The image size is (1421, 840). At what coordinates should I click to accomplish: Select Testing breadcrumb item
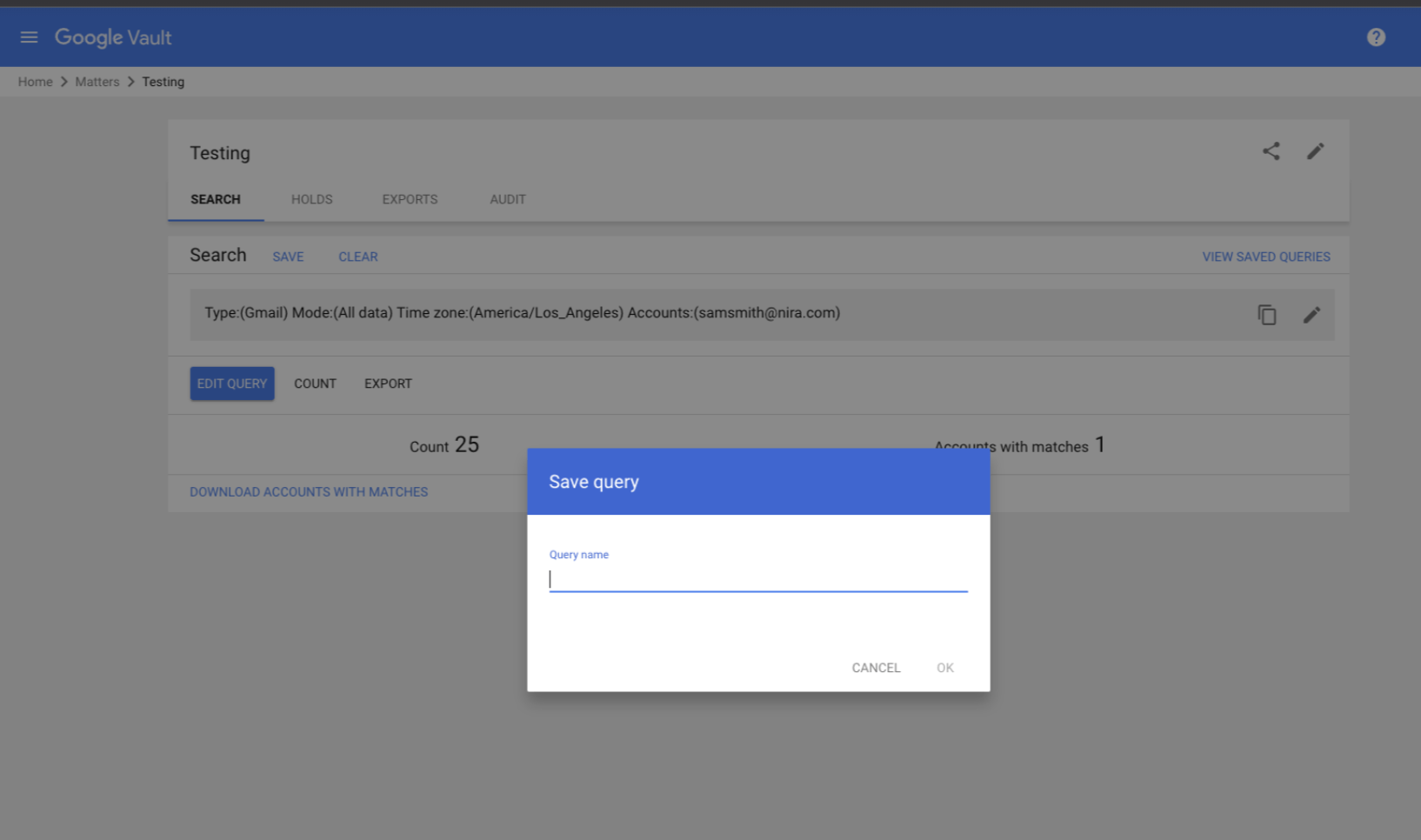(x=163, y=82)
